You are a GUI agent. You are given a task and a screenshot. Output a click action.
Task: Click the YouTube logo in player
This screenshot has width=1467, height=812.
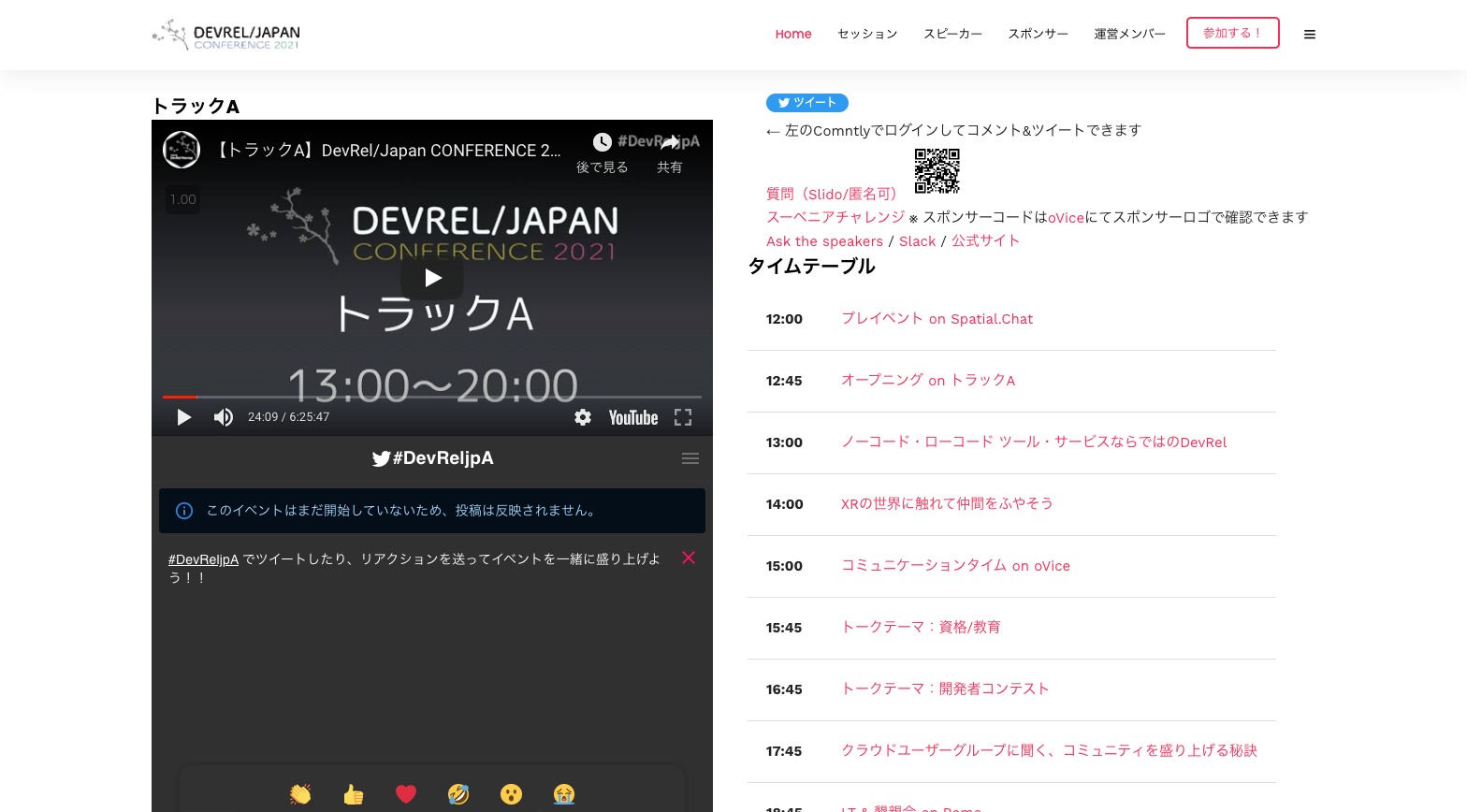633,417
